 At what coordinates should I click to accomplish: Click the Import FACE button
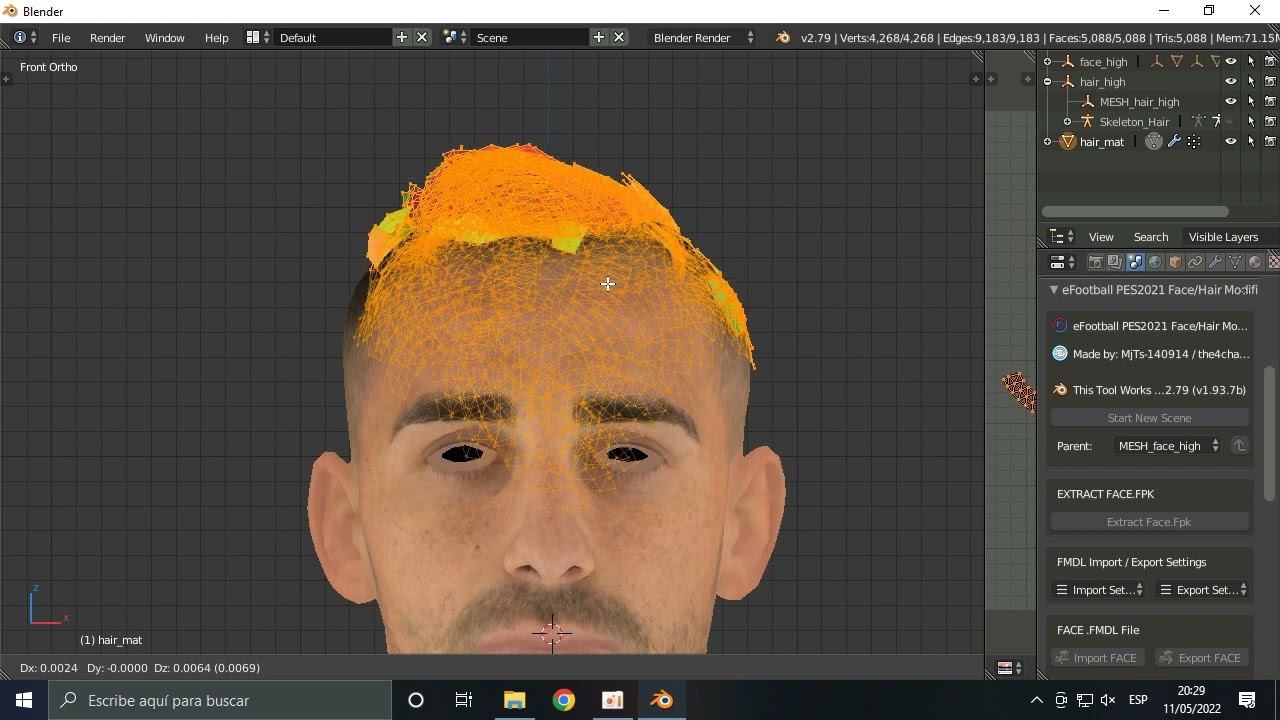click(x=1097, y=658)
